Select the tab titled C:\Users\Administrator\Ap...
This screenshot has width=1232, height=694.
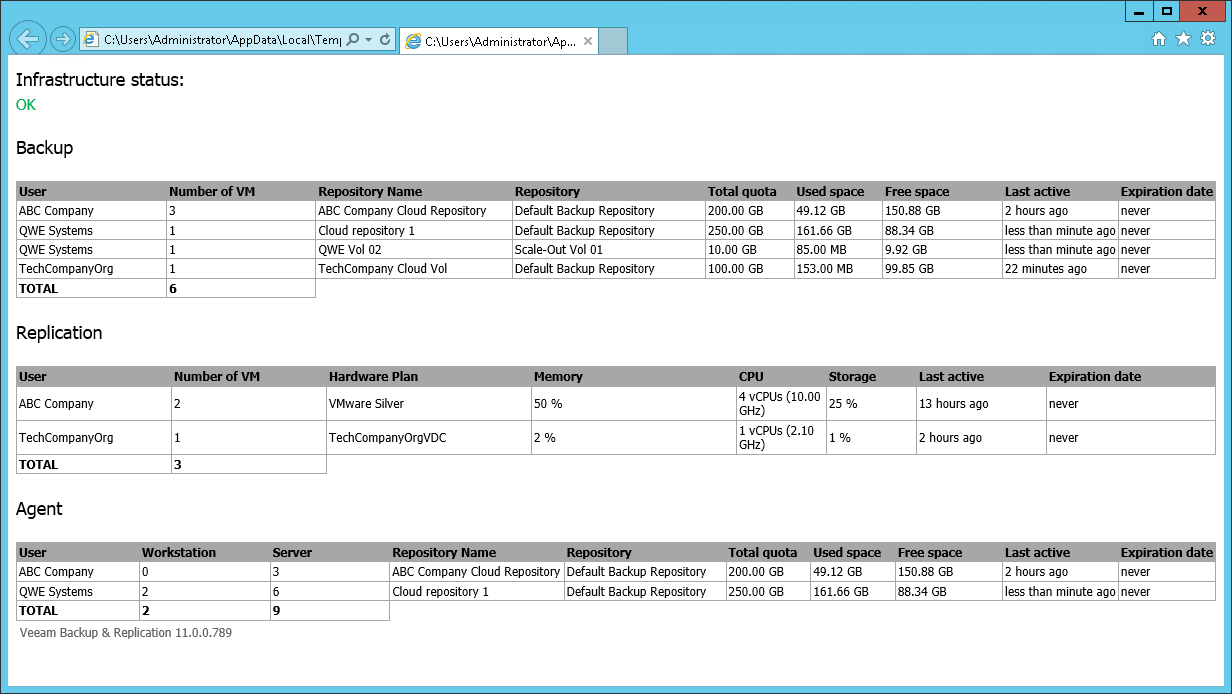(x=499, y=41)
